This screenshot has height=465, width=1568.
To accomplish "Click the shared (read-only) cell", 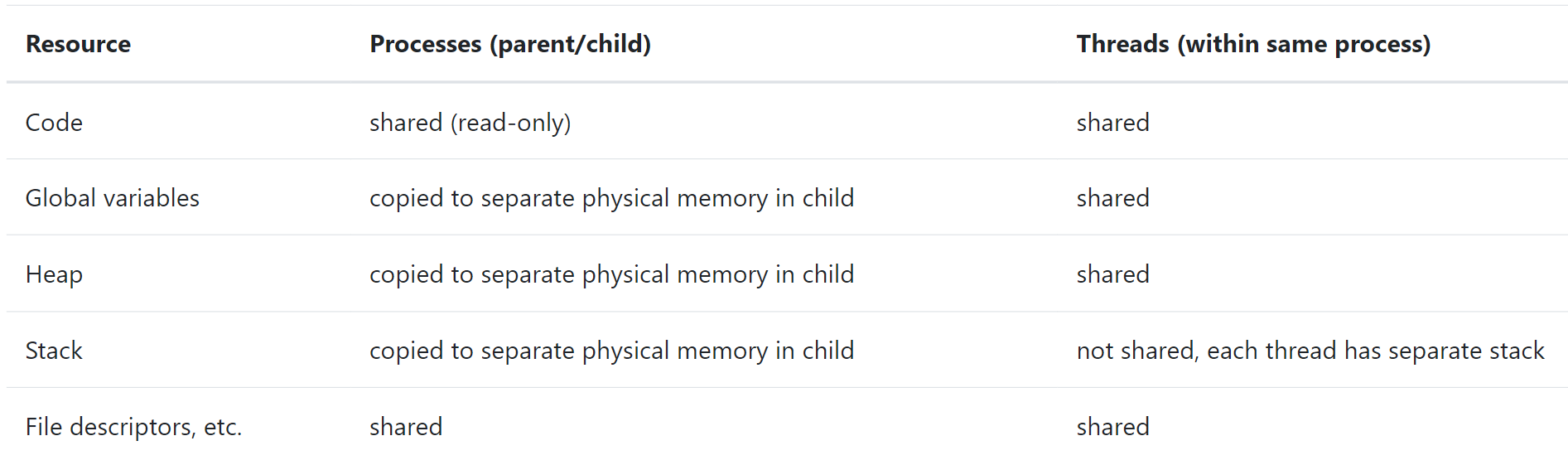I will point(470,123).
